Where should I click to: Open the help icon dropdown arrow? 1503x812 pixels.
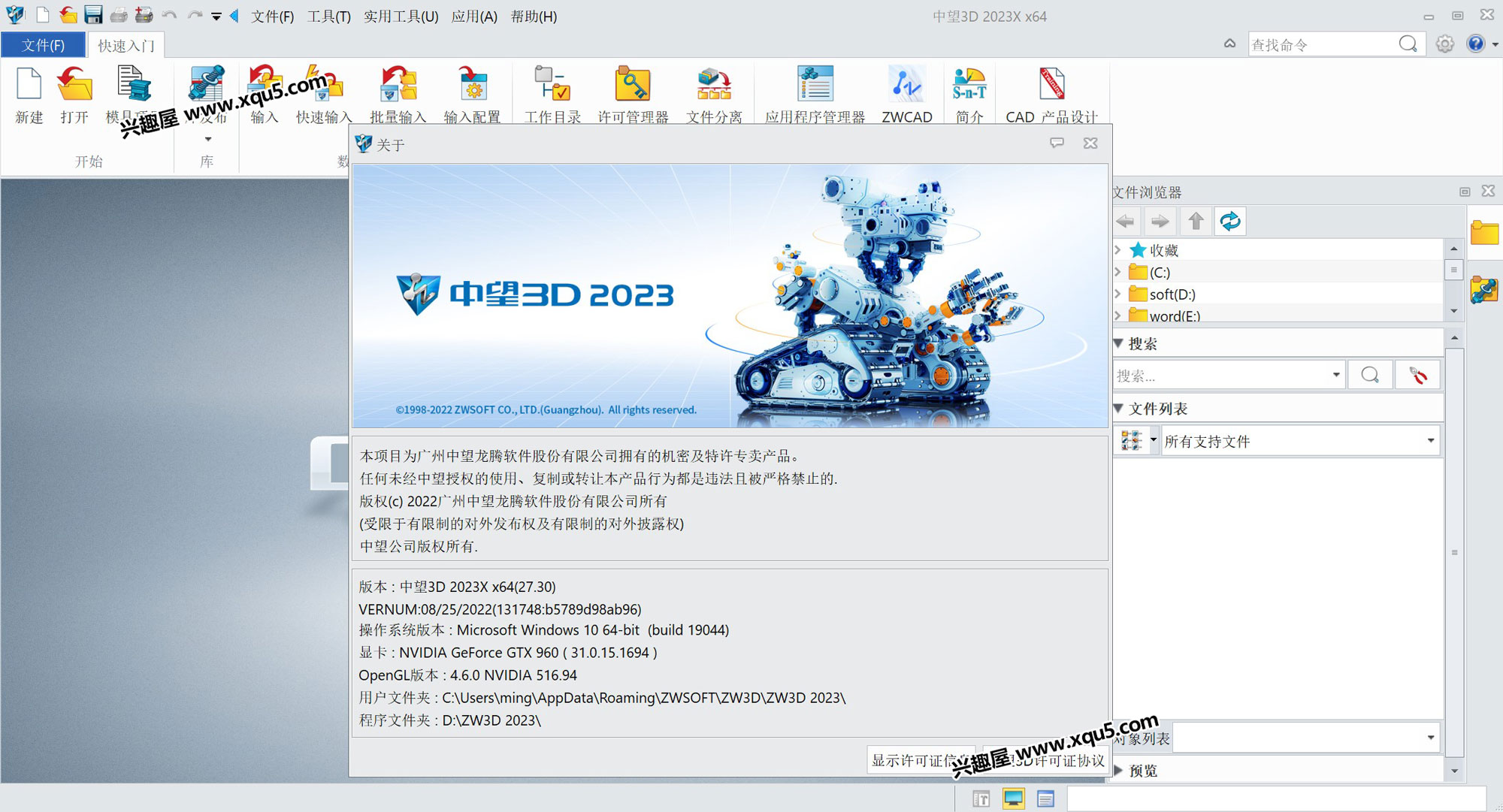click(1495, 44)
